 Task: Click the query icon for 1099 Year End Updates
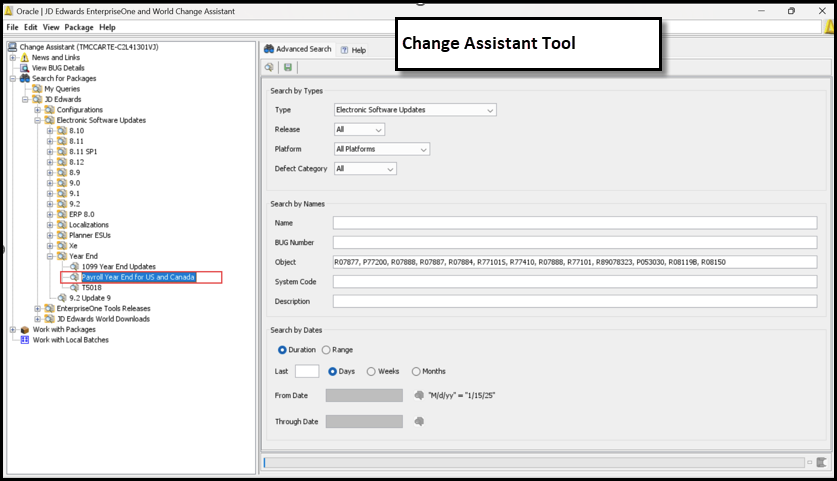click(74, 266)
